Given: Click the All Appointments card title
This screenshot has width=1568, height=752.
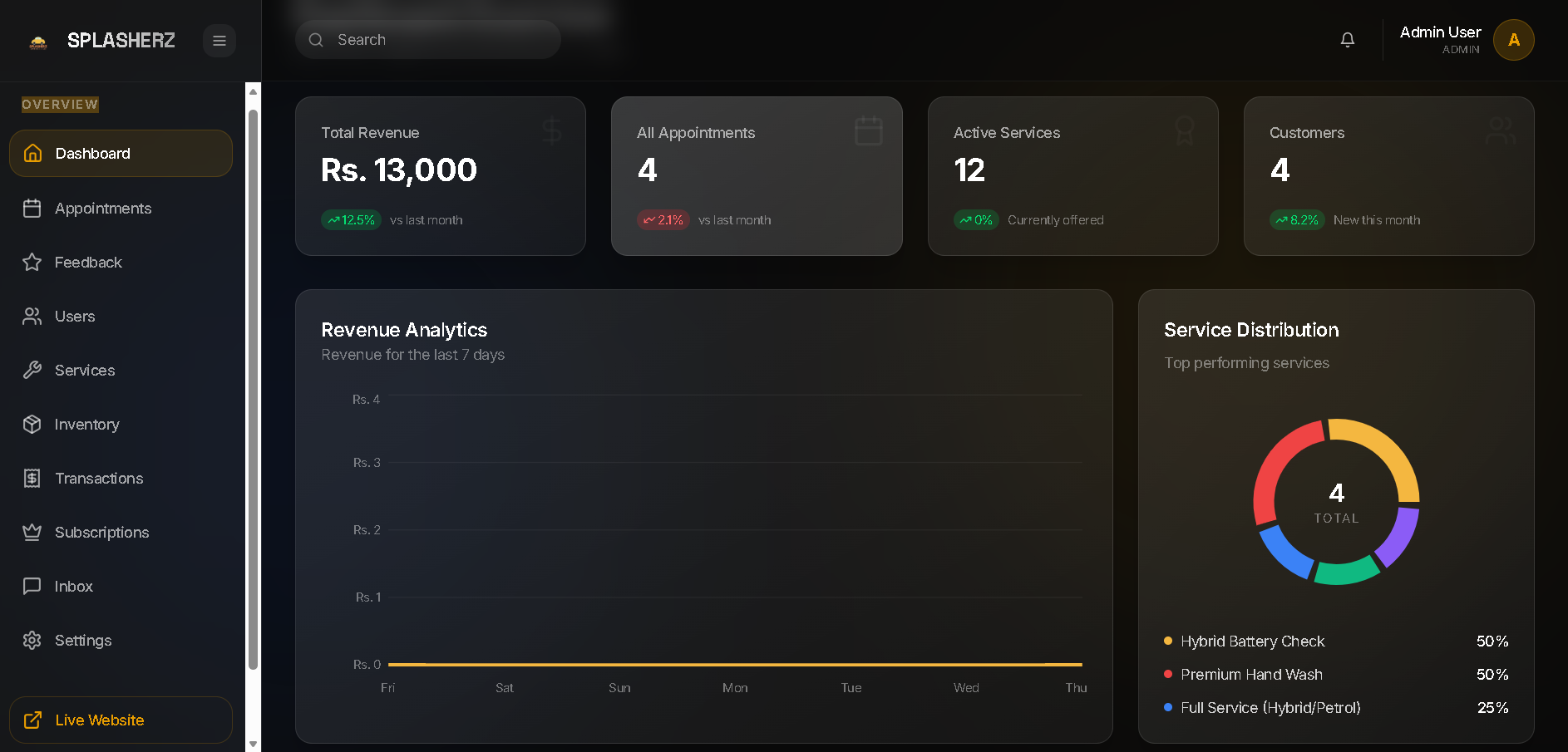Looking at the screenshot, I should pos(696,133).
